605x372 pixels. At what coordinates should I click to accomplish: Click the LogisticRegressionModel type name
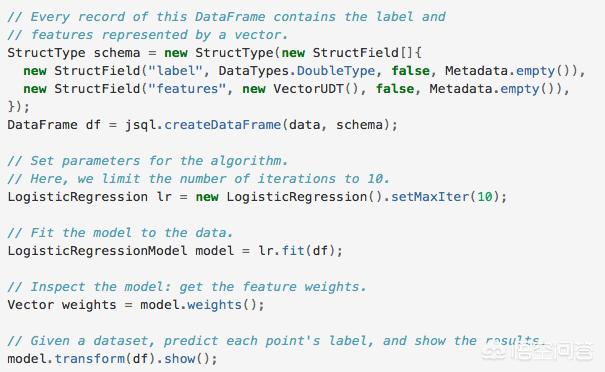point(97,250)
